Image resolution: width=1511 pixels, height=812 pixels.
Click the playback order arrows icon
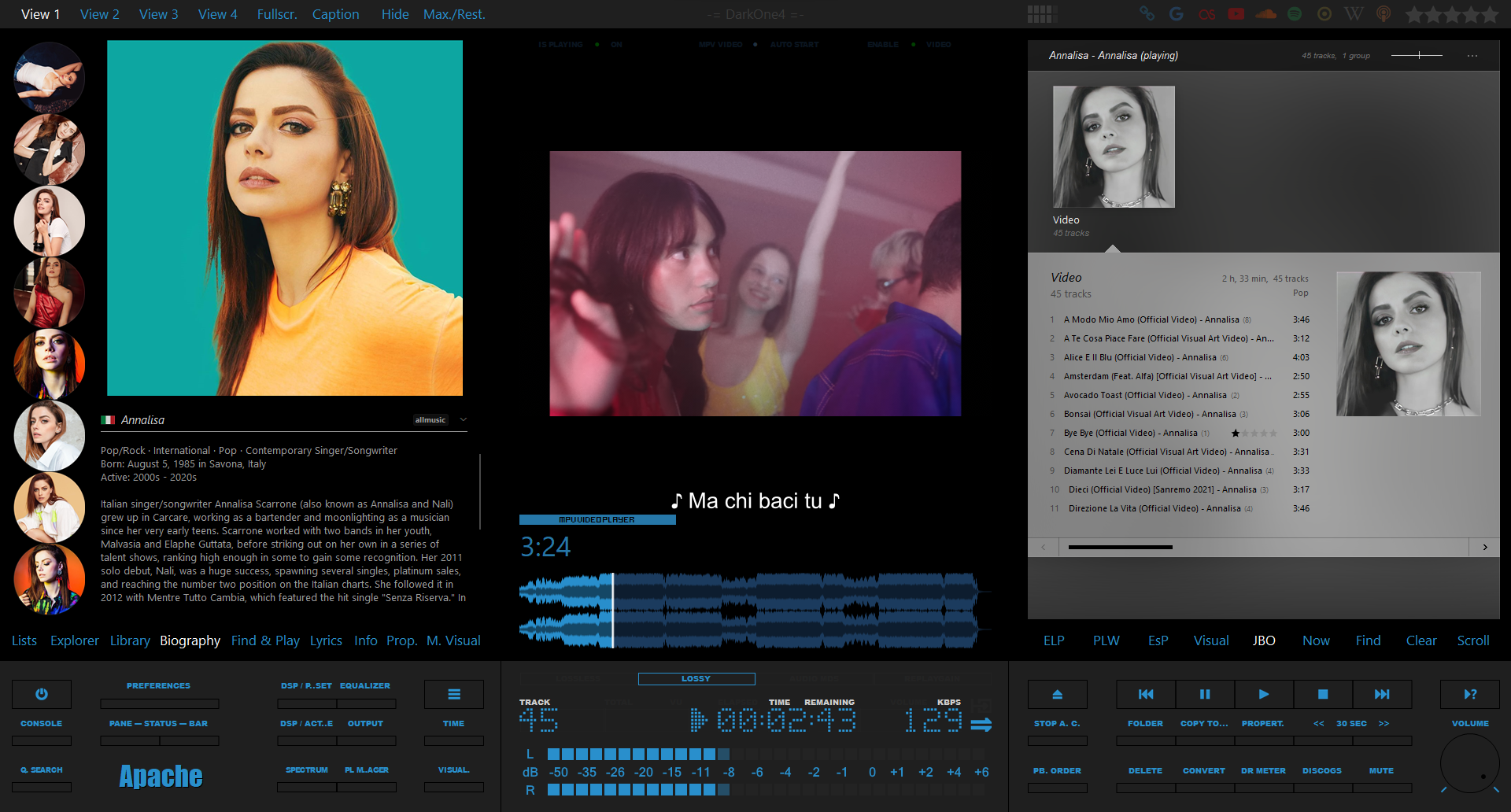tap(981, 724)
